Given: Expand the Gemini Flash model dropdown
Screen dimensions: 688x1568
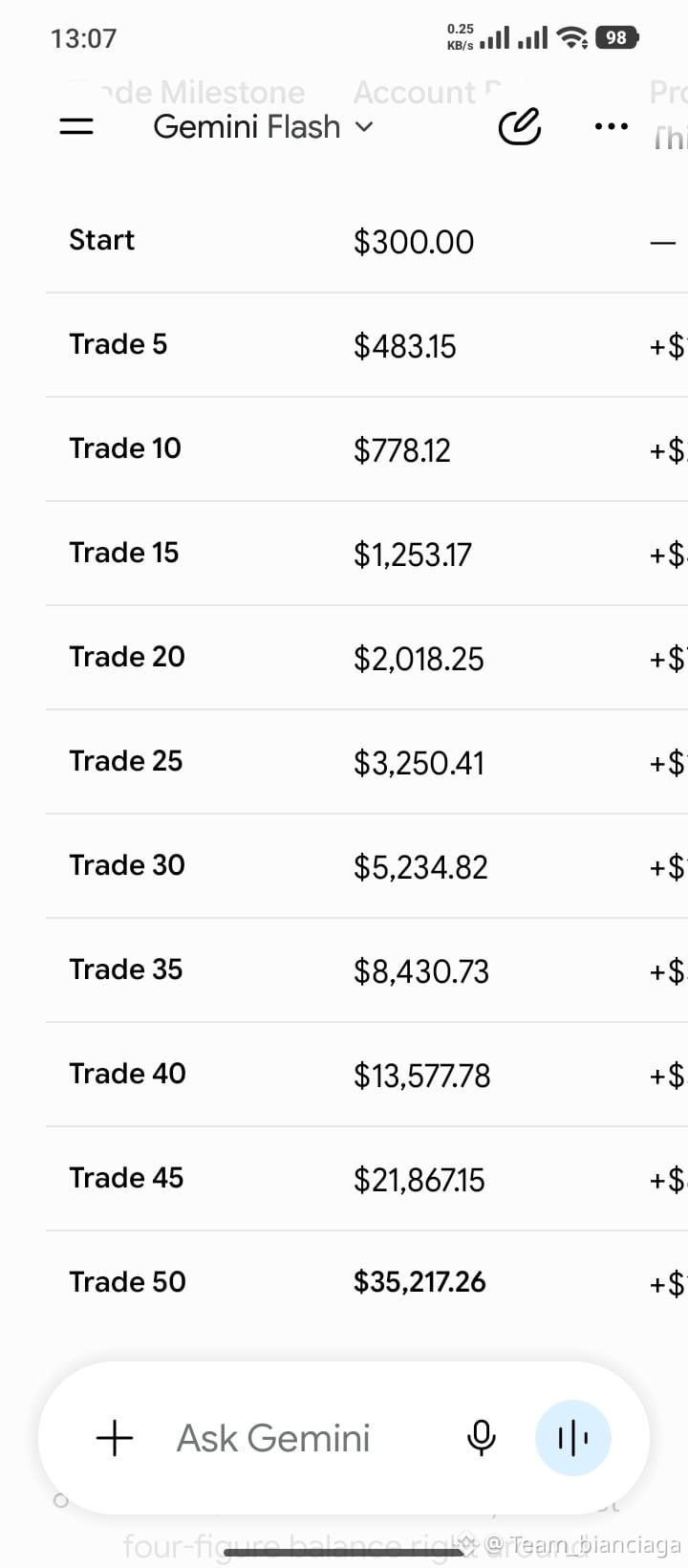Looking at the screenshot, I should tap(263, 126).
